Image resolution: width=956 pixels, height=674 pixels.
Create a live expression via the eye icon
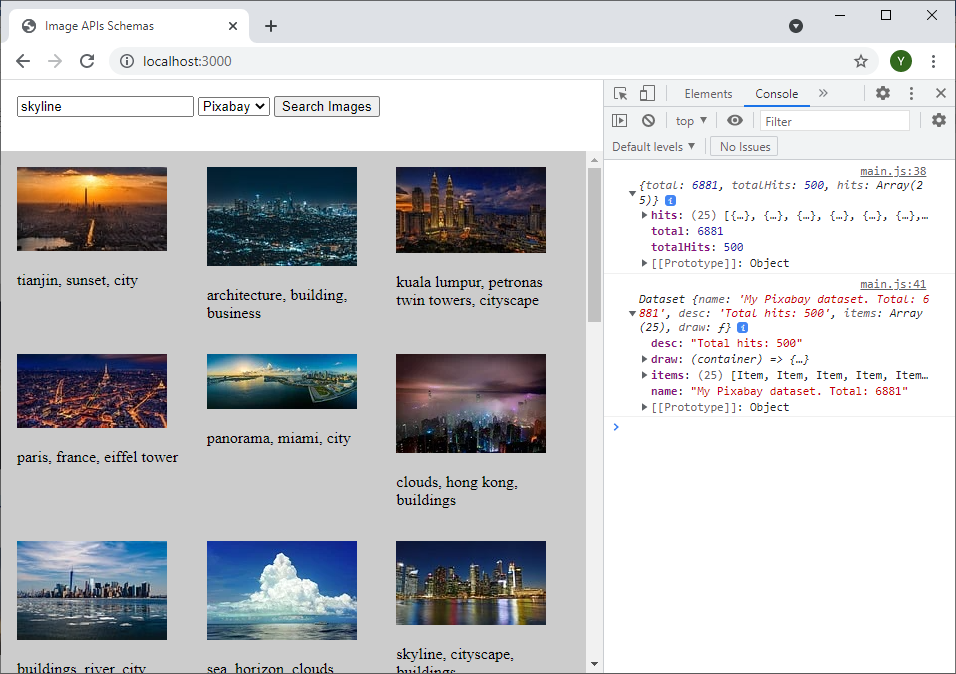pyautogui.click(x=735, y=119)
